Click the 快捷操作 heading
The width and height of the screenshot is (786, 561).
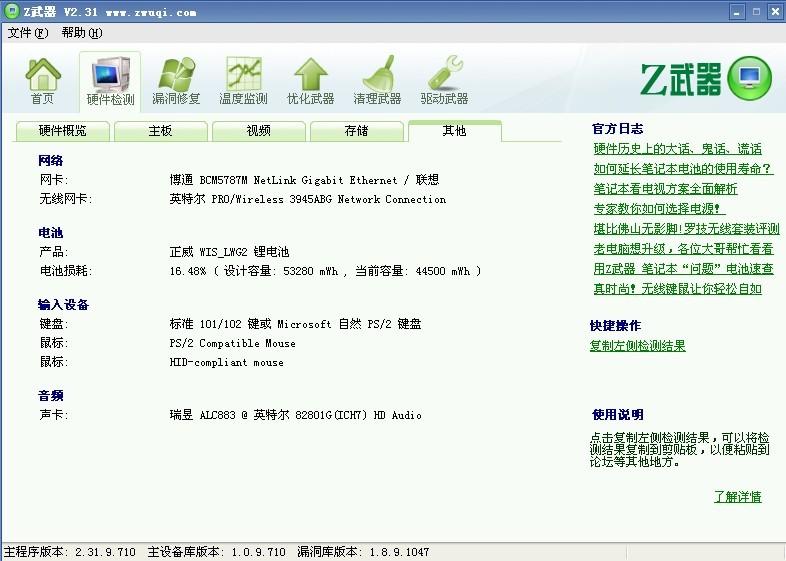tap(616, 326)
